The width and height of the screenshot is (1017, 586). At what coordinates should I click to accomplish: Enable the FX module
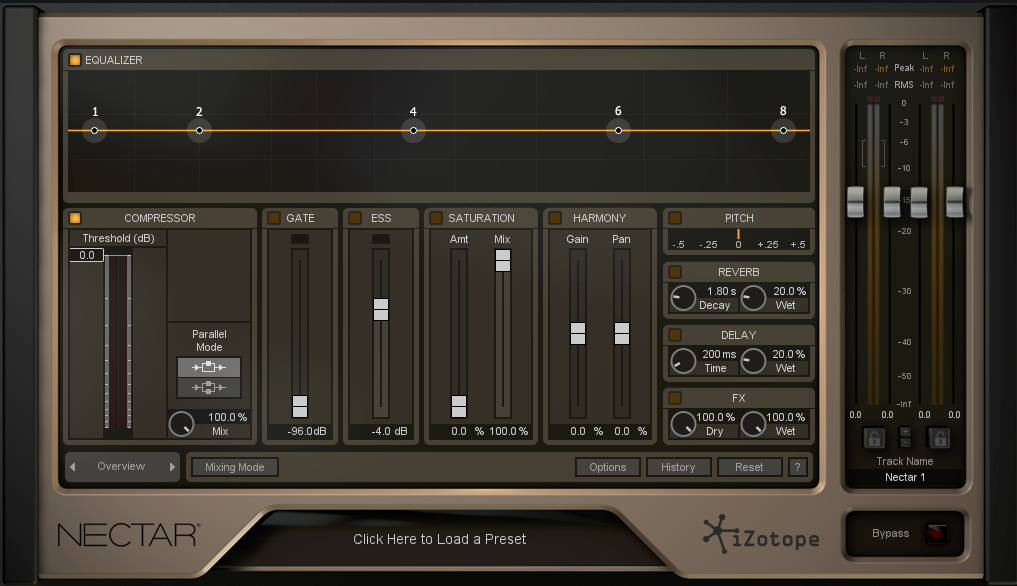point(675,398)
